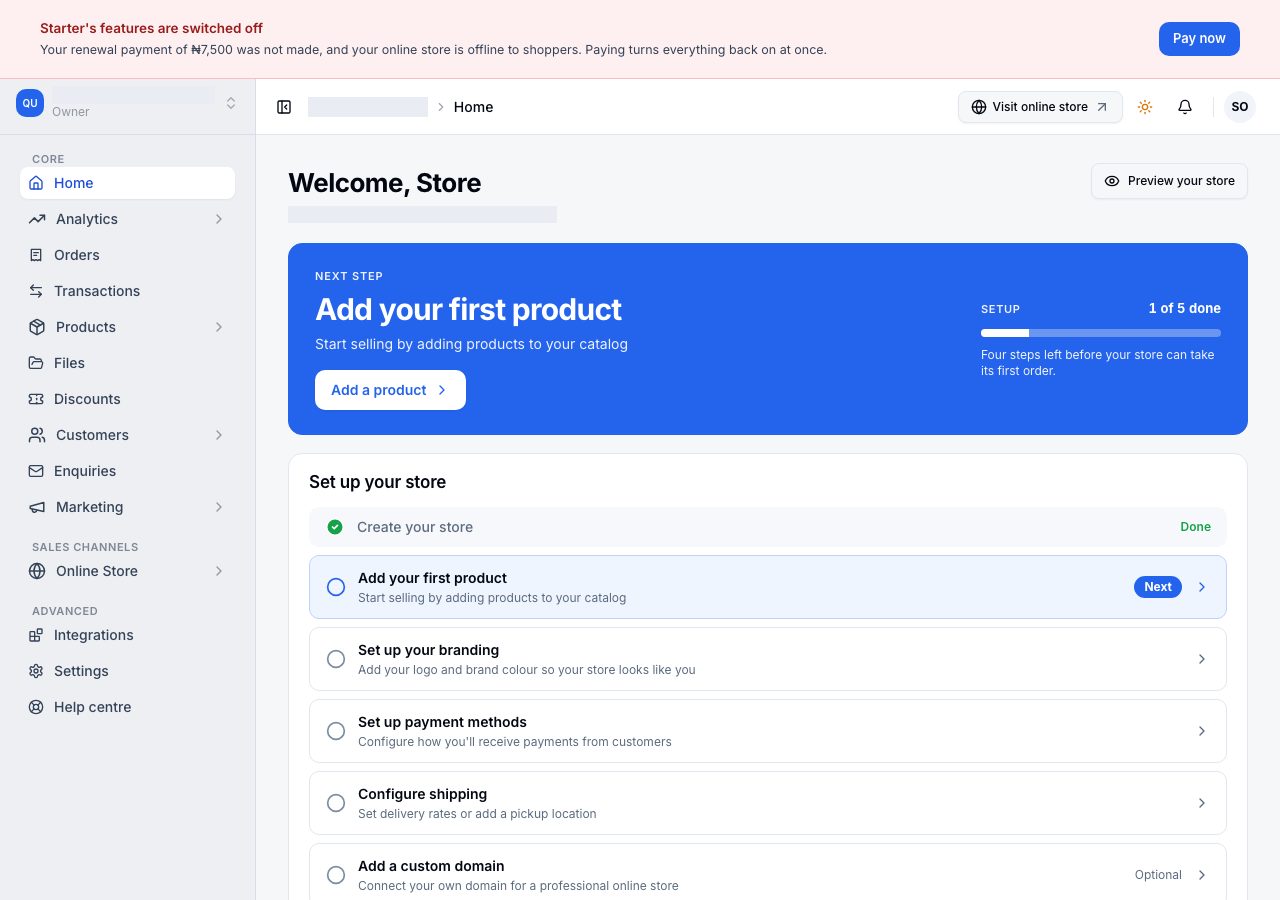Expand the Customers submenu chevron
1280x900 pixels.
click(219, 435)
